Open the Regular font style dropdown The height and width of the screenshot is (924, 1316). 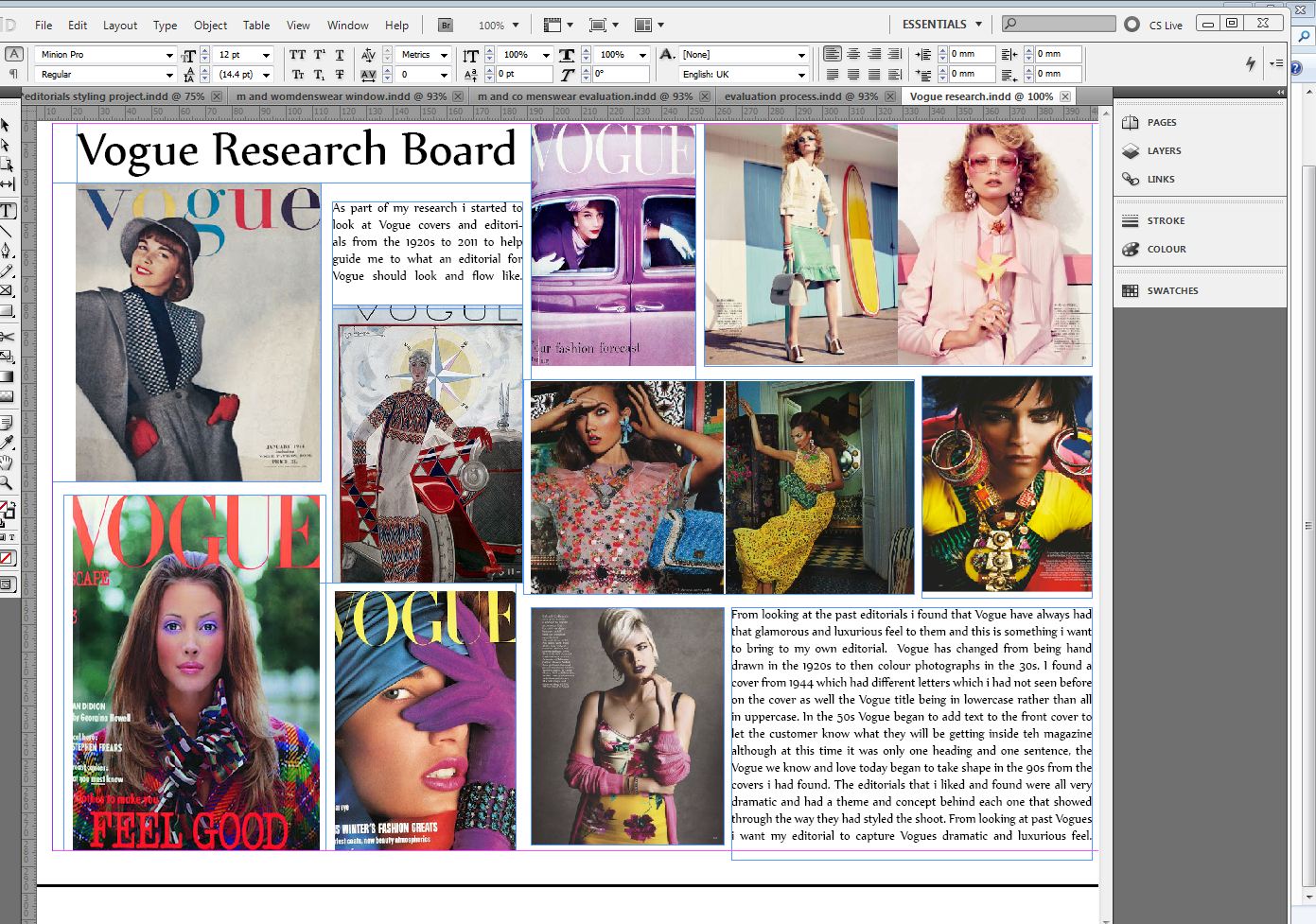point(169,75)
